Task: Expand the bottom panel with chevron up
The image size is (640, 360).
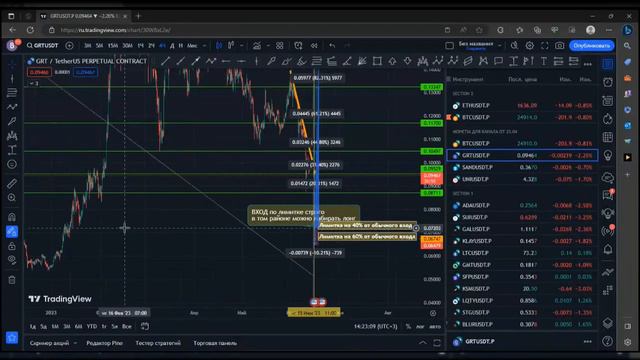Action: (x=423, y=343)
